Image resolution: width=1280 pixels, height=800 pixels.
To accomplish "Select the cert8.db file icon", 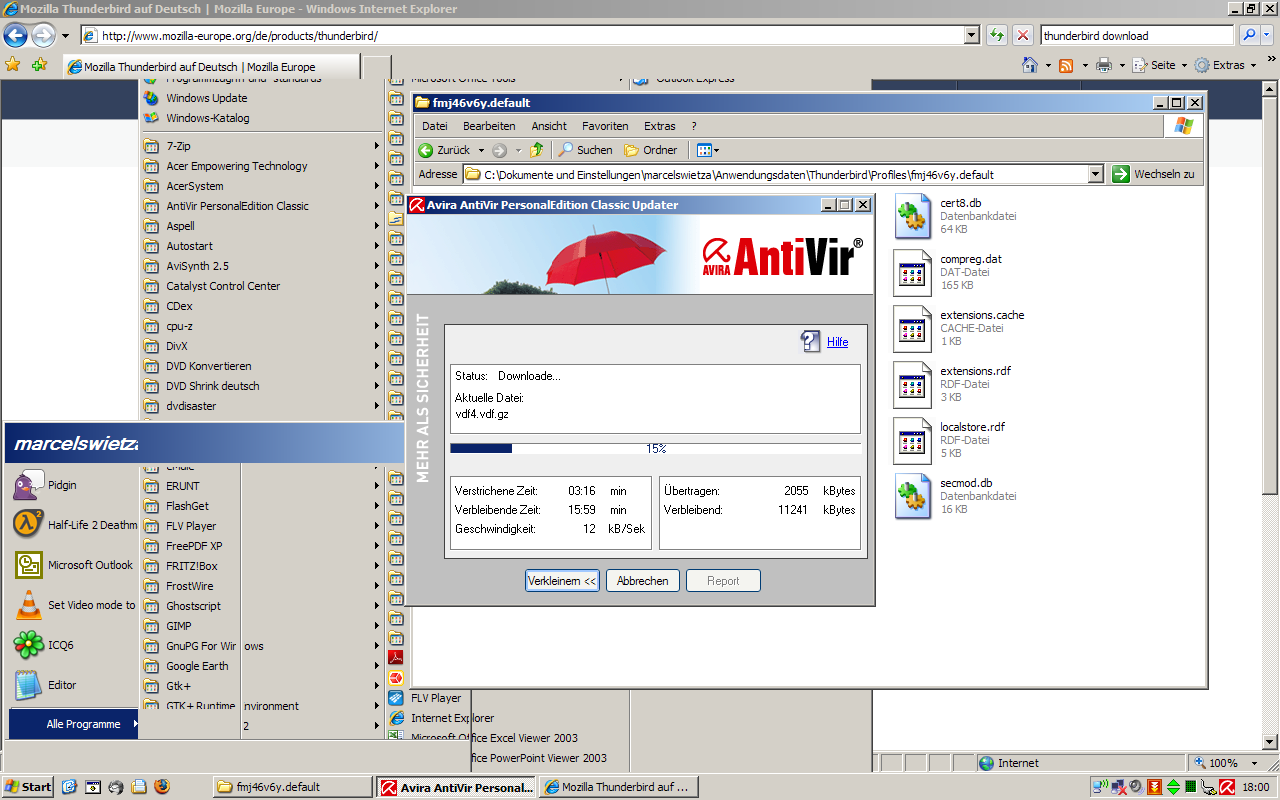I will (x=912, y=217).
